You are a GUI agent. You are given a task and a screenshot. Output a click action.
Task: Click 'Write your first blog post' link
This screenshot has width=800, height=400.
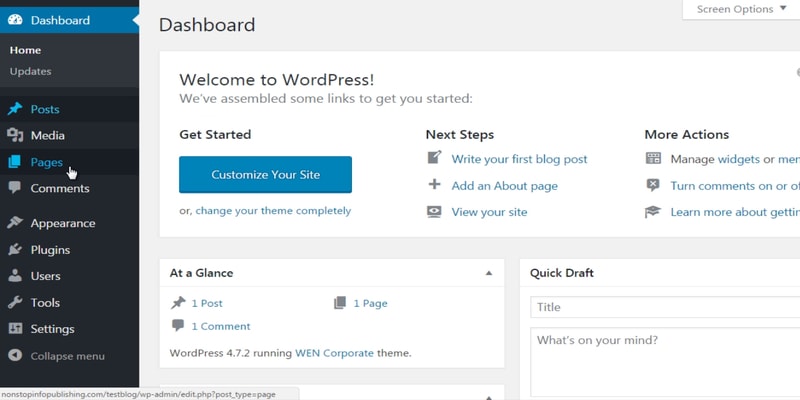click(519, 159)
